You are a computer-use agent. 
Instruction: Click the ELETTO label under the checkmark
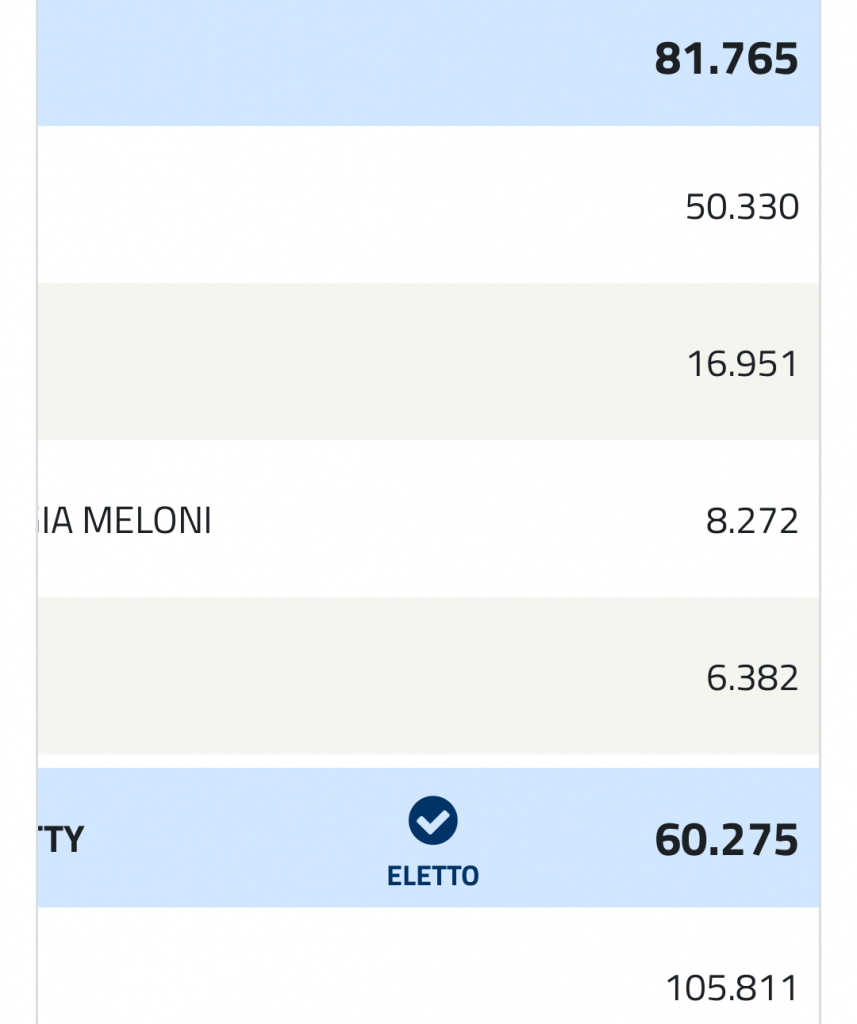tap(432, 876)
